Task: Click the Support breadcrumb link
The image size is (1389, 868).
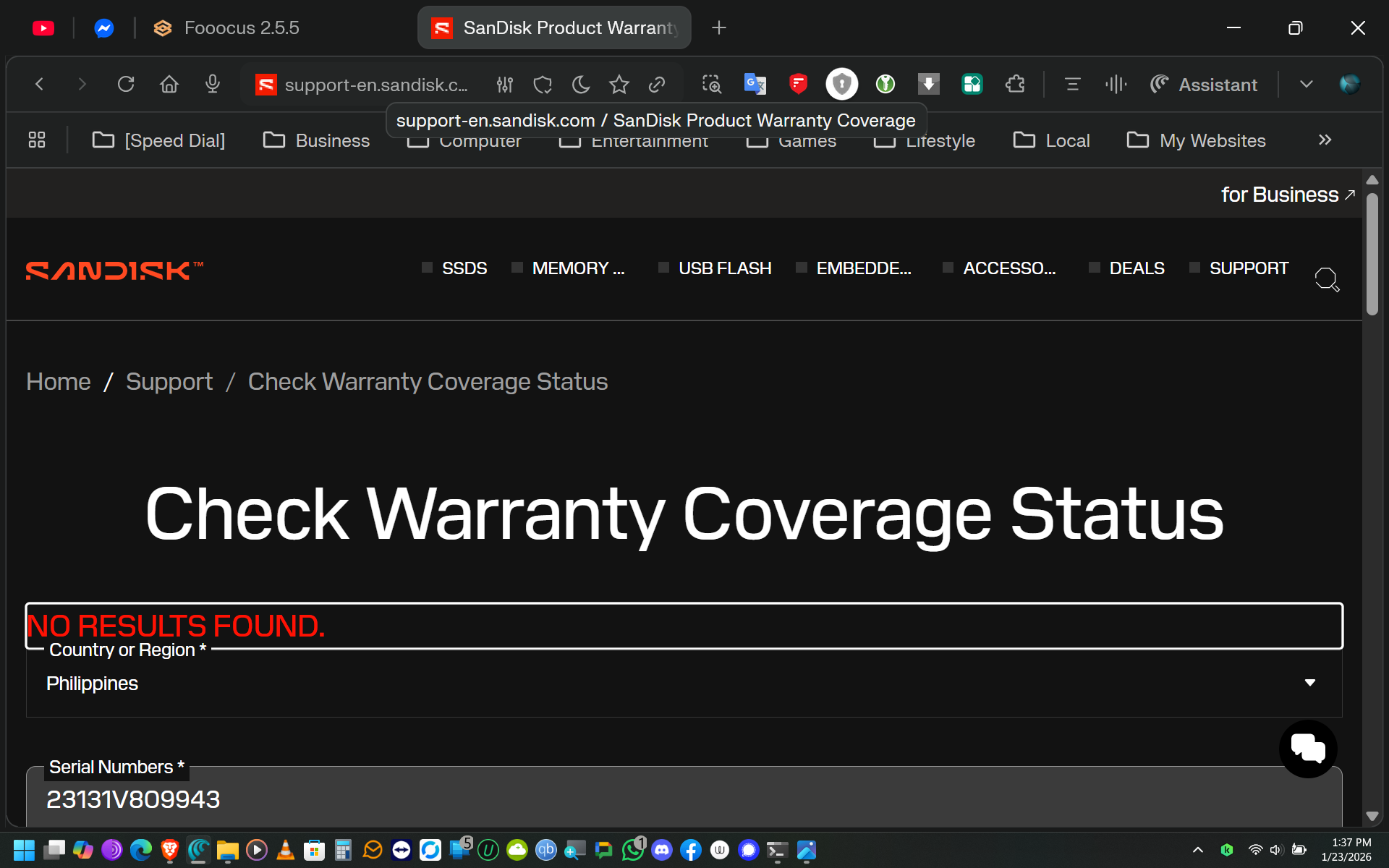Action: pyautogui.click(x=169, y=382)
